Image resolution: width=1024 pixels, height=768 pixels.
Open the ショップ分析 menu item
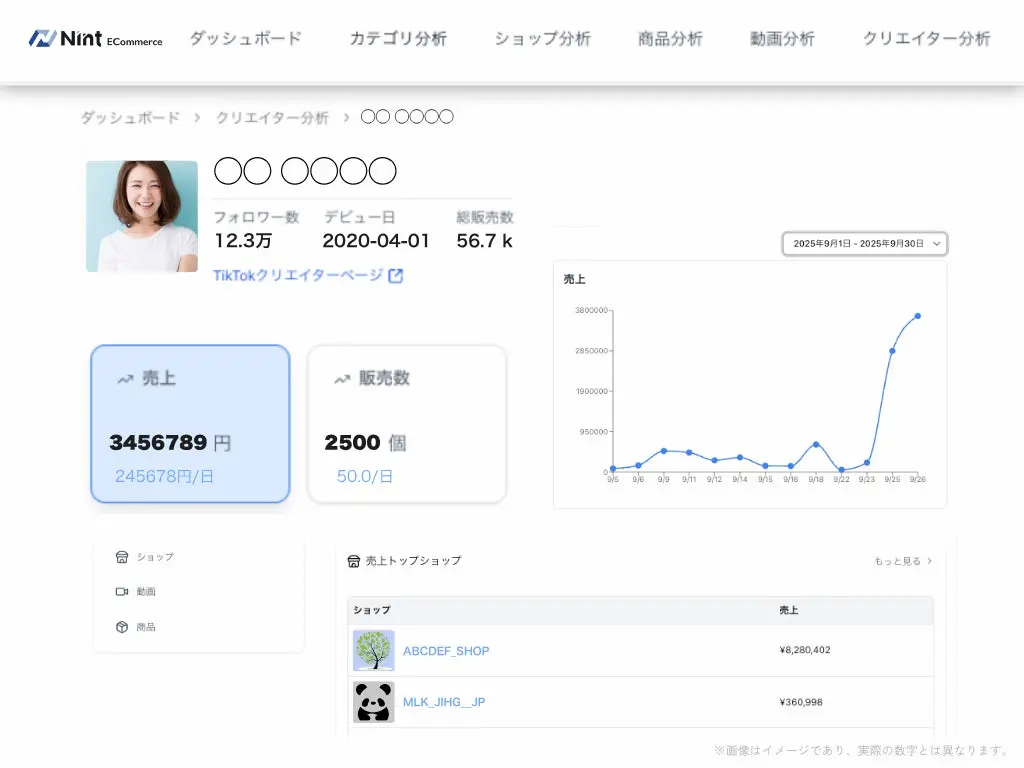pyautogui.click(x=542, y=39)
